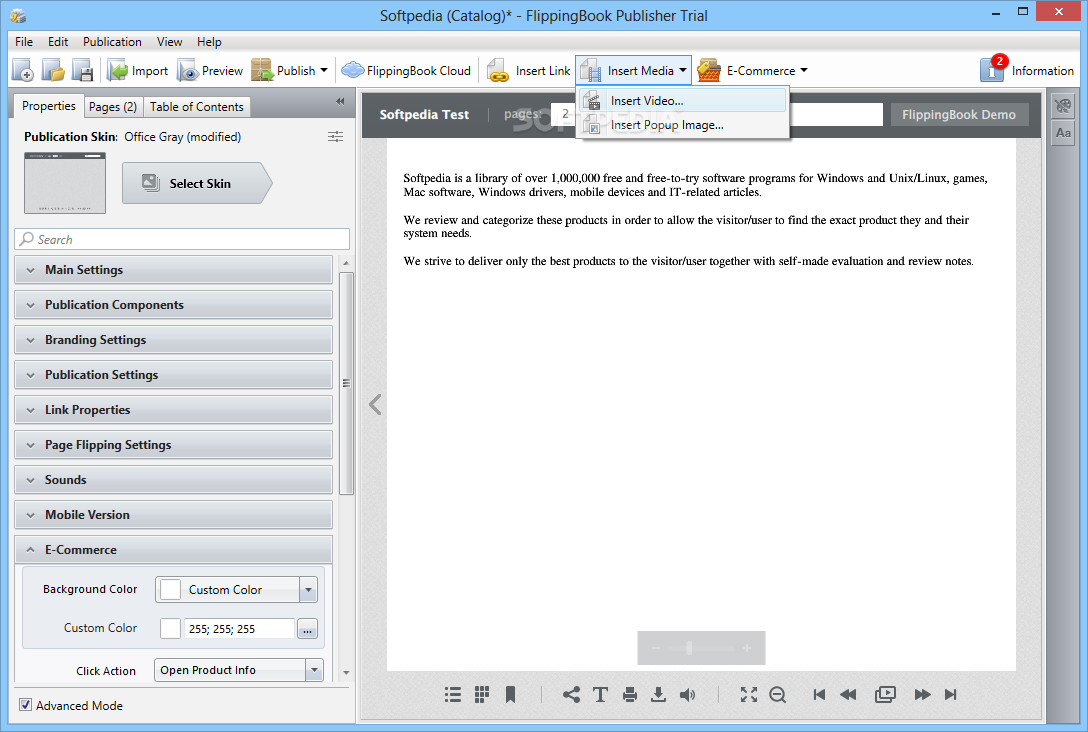Open the Publication menu

(112, 42)
